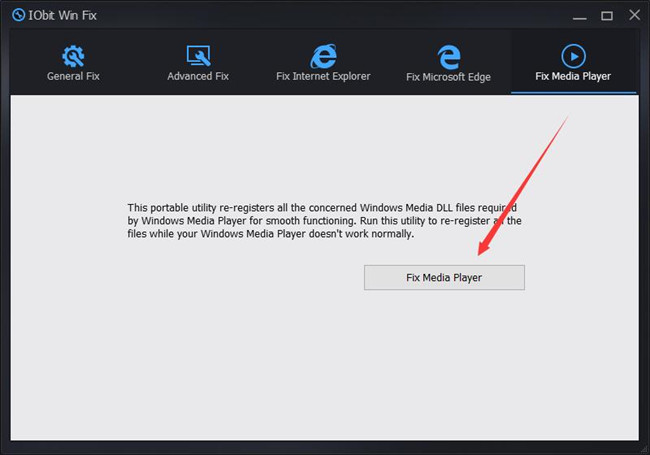650x455 pixels.
Task: Select the Advanced Fix monitor wrench icon
Action: point(198,56)
